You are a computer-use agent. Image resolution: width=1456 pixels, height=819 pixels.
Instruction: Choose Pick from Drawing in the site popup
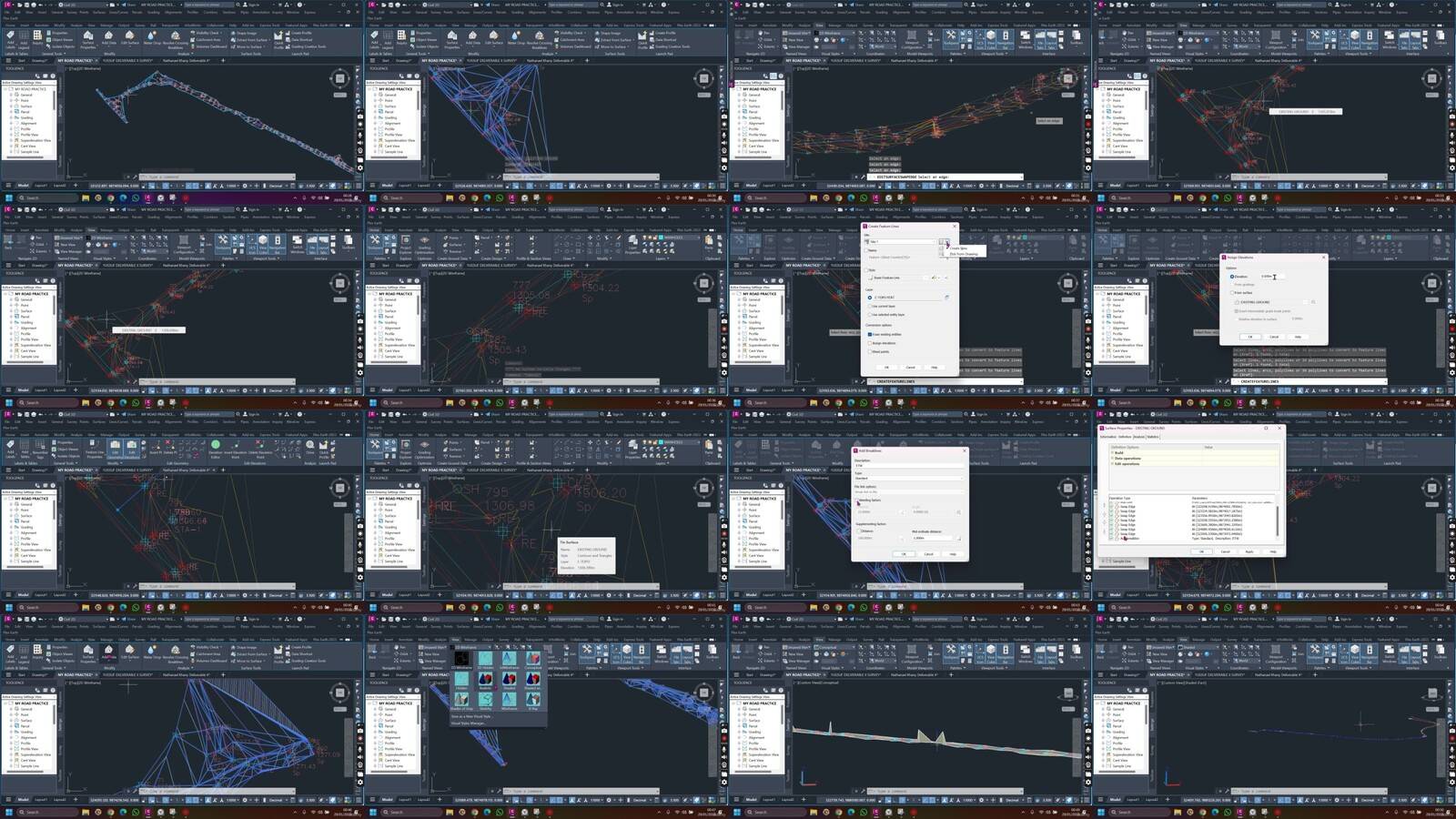click(x=964, y=254)
